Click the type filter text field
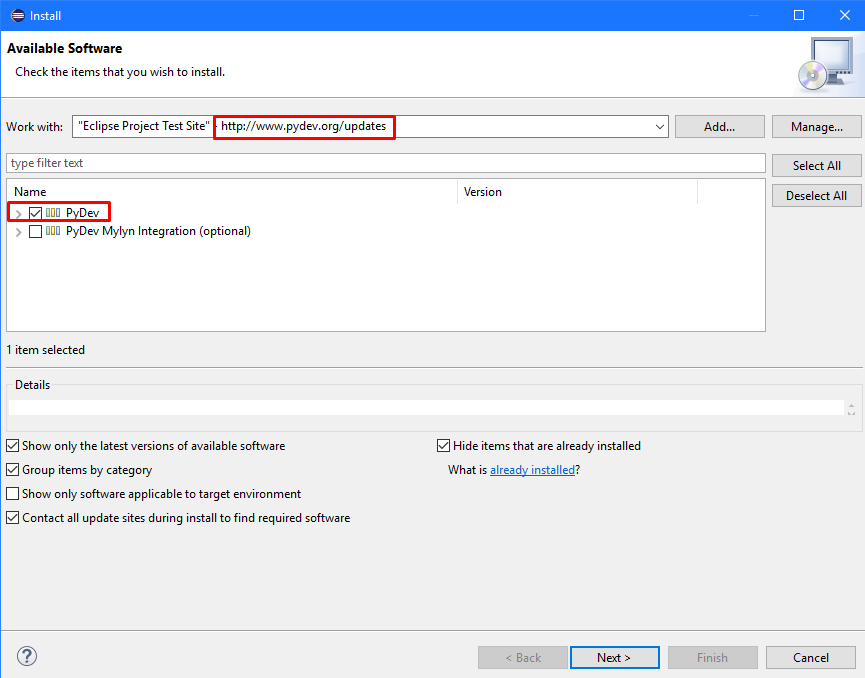The image size is (865, 678). [386, 163]
